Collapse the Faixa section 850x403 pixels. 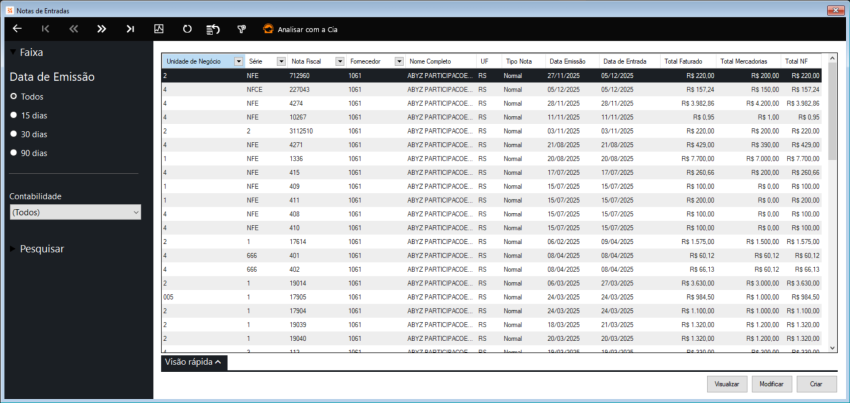tap(13, 53)
